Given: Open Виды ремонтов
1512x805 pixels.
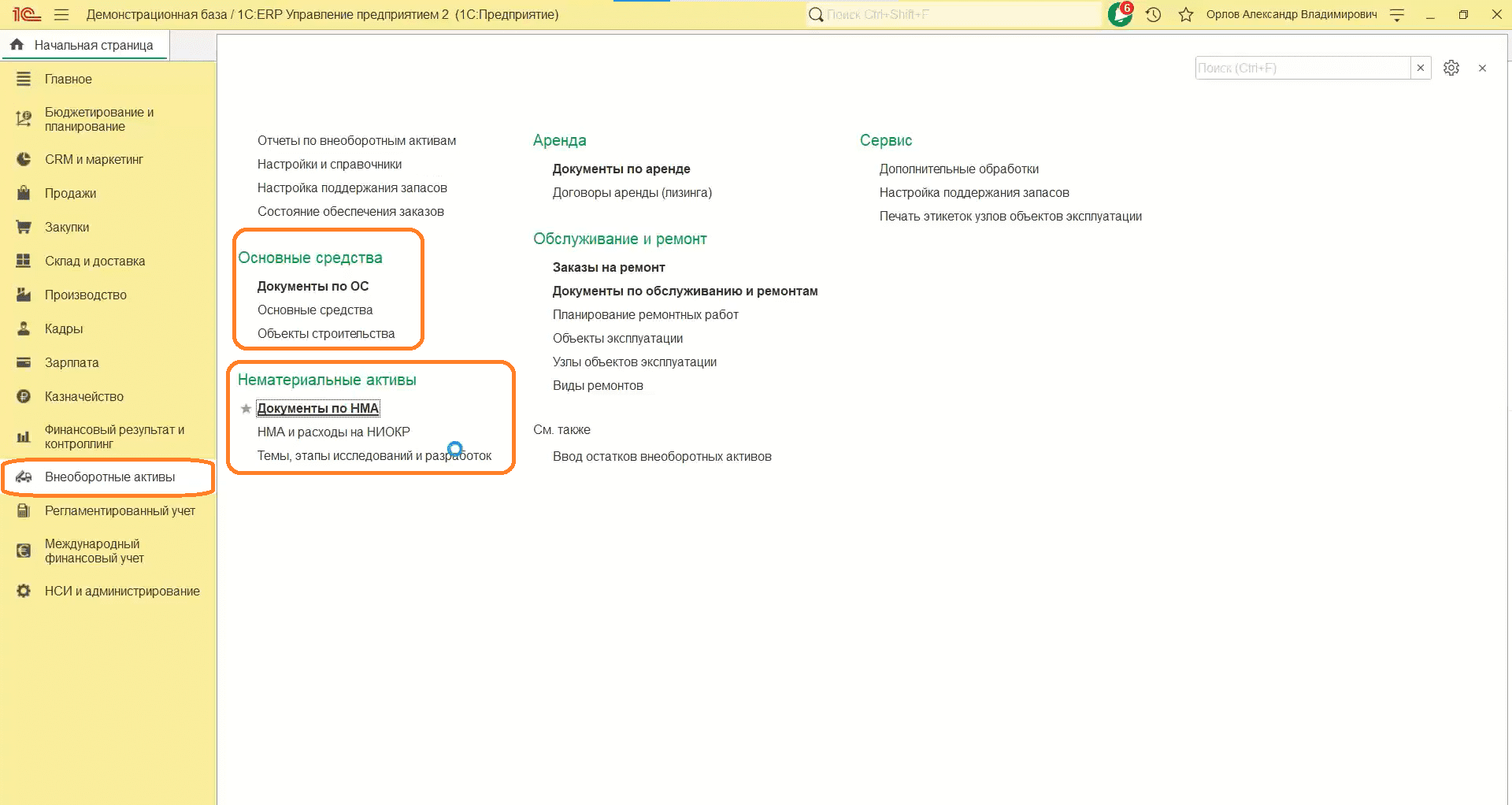Looking at the screenshot, I should [x=598, y=385].
